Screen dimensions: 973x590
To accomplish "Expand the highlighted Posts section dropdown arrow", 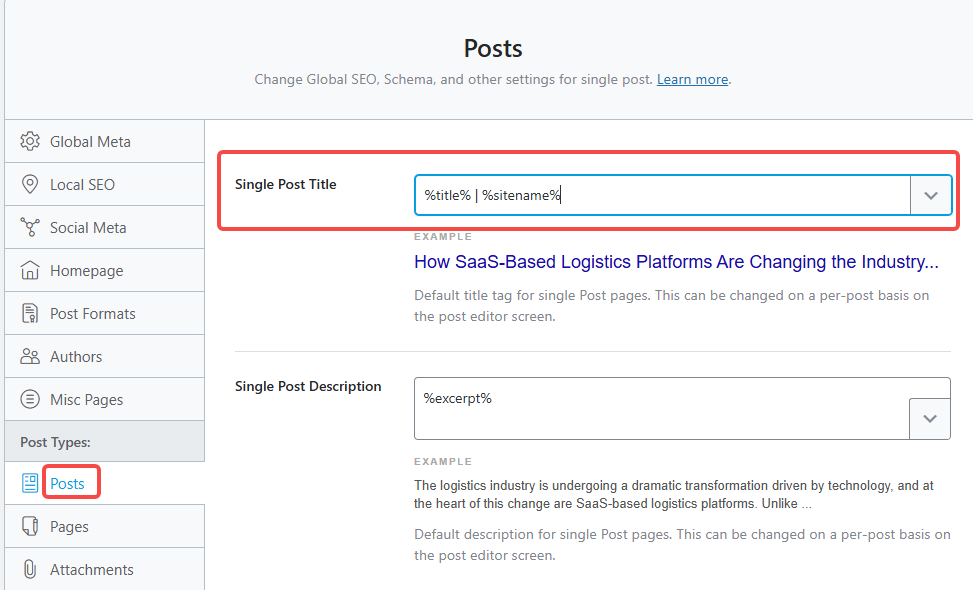I will pos(930,195).
